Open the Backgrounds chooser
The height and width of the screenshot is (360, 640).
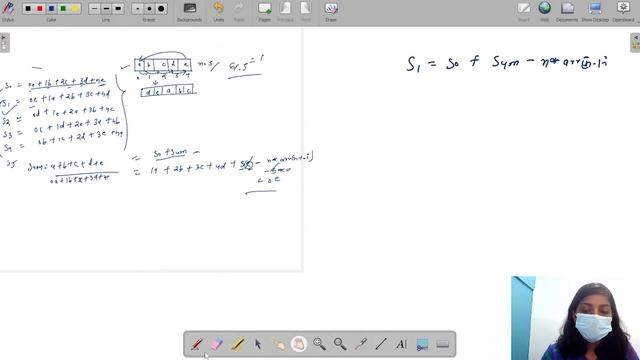[189, 11]
